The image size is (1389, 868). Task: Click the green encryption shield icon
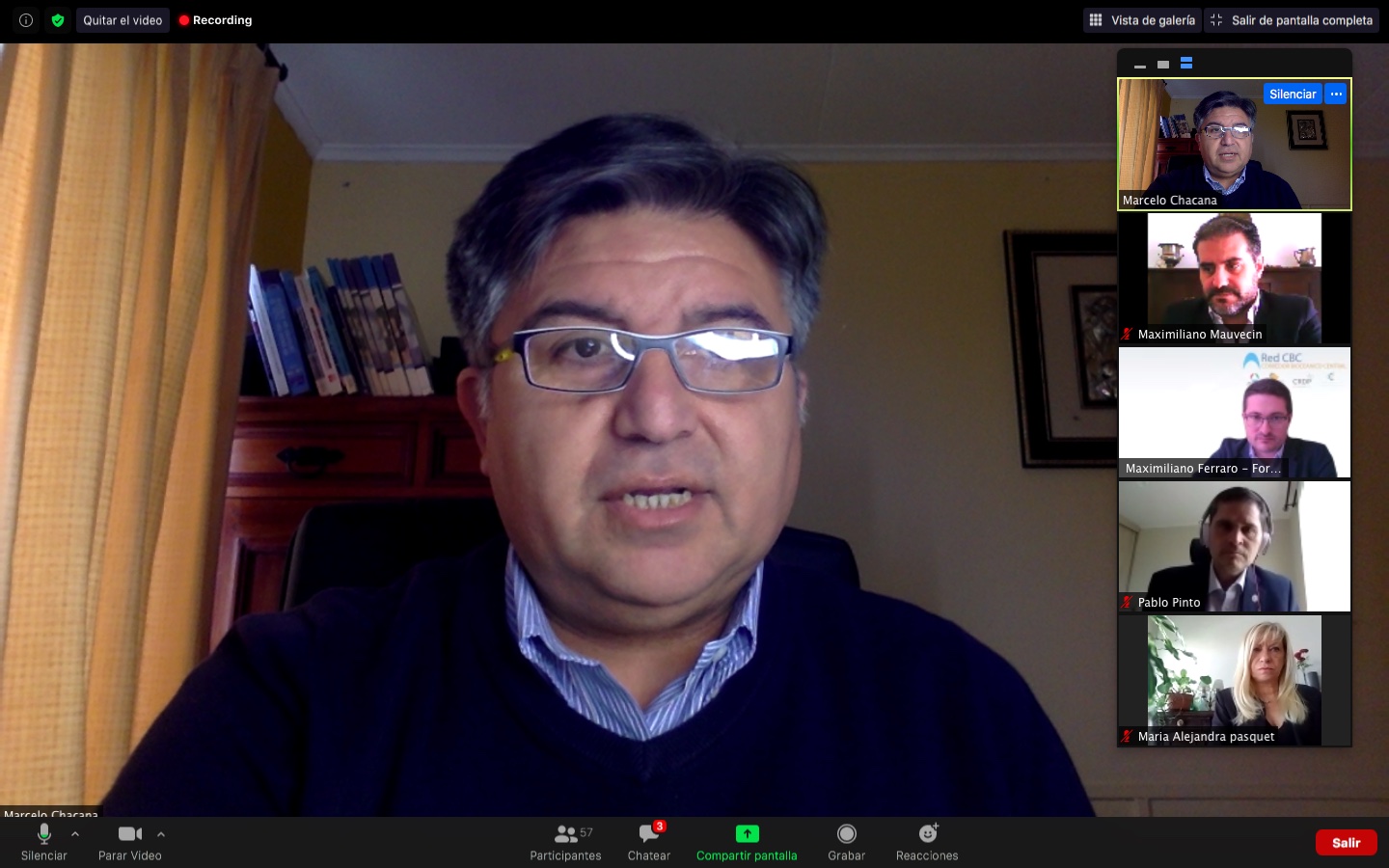[x=58, y=20]
